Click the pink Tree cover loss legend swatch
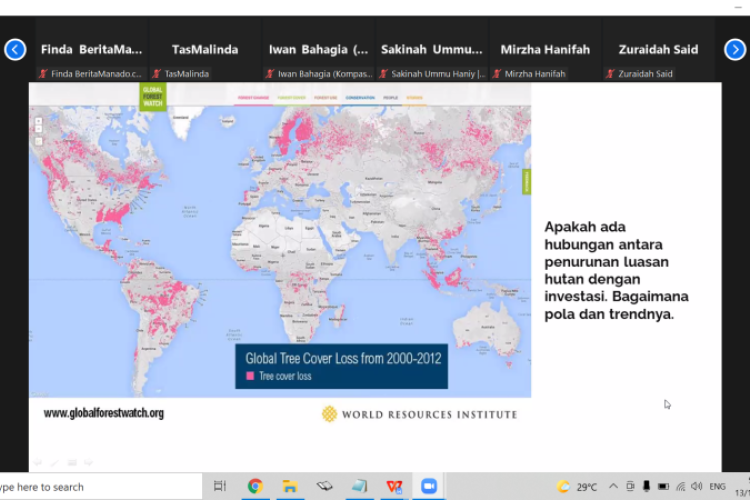The width and height of the screenshot is (750, 500). 250,377
